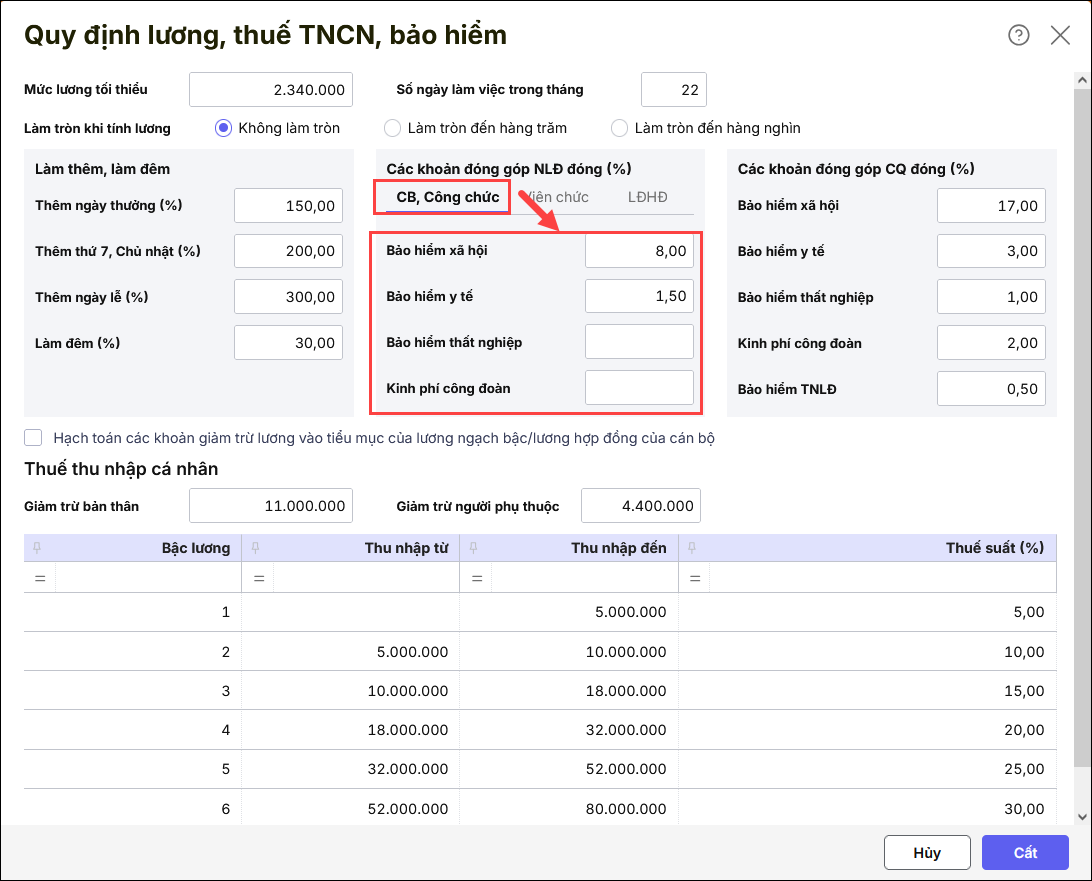1092x881 pixels.
Task: Pin the Thu nhập từ column
Action: point(255,547)
